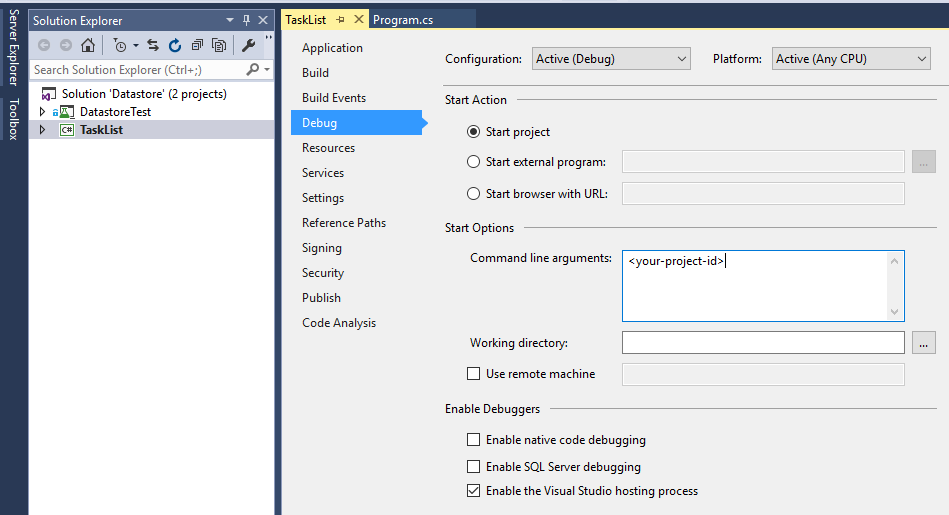Click the Pending Changes Filter clock icon
This screenshot has height=515, width=949.
120,45
